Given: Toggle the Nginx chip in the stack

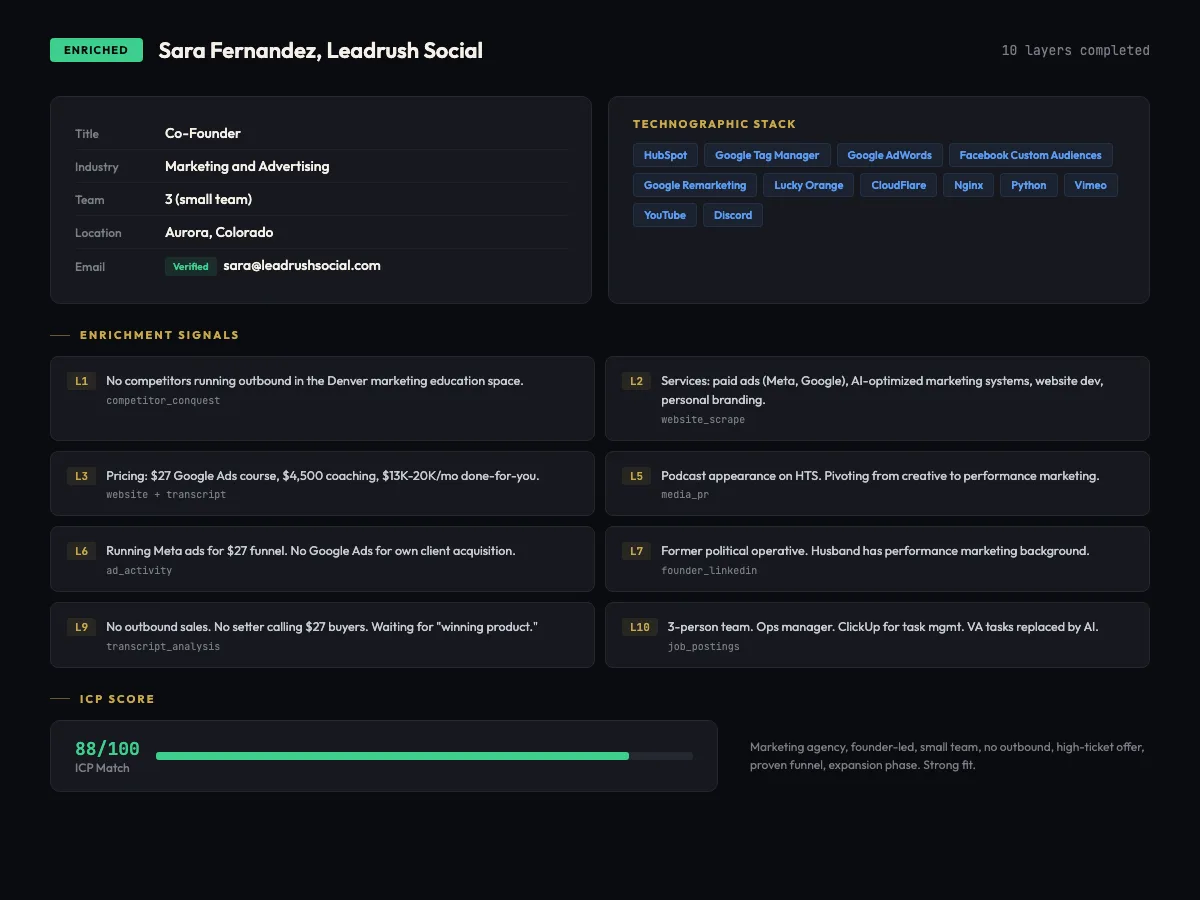Looking at the screenshot, I should point(968,185).
